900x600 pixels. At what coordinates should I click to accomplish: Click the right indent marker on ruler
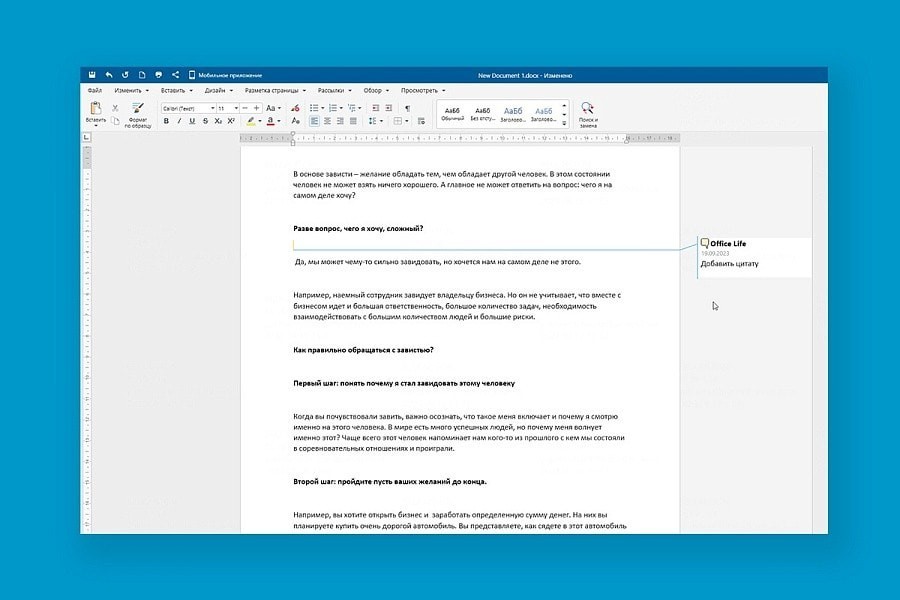pos(627,140)
